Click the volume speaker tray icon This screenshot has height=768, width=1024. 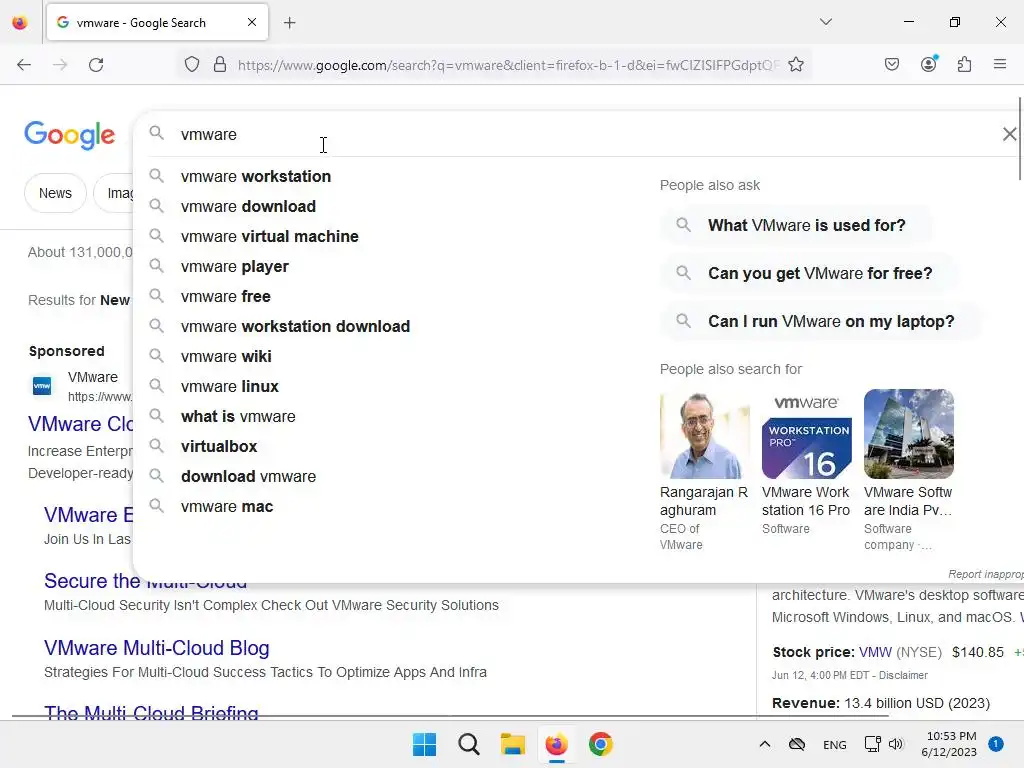click(x=896, y=744)
